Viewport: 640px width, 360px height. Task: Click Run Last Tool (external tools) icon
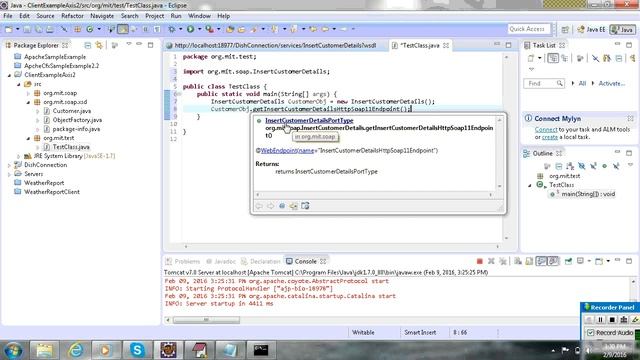(209, 29)
